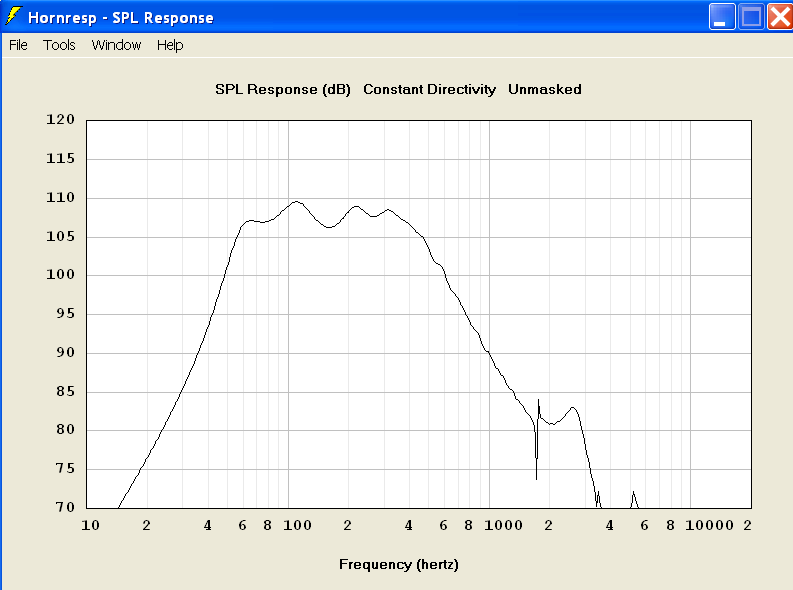The height and width of the screenshot is (590, 793).
Task: Click the 'Unmasked' label
Action: (545, 89)
